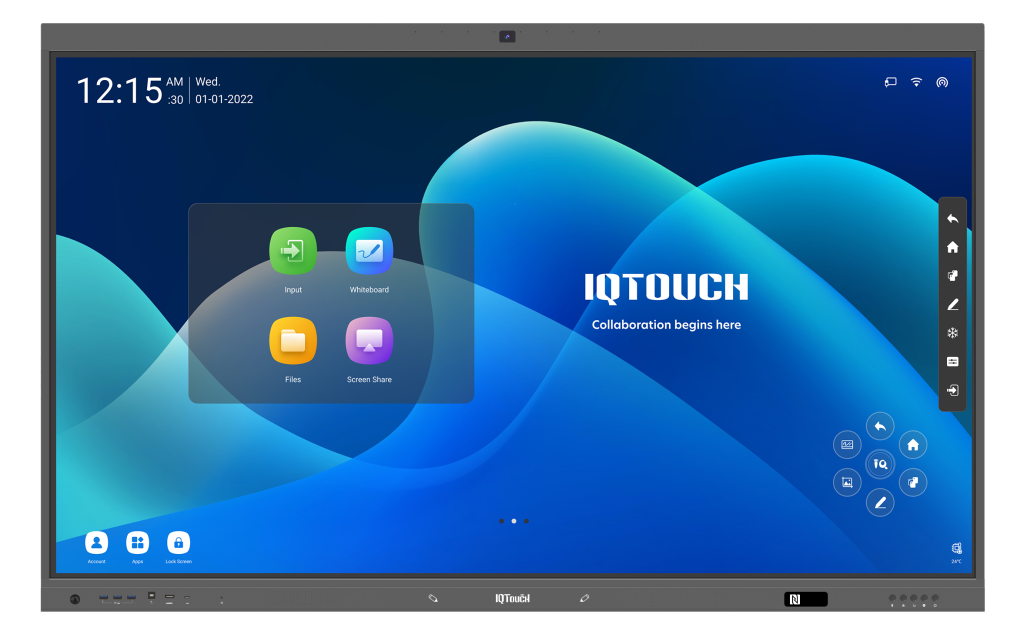Image resolution: width=1024 pixels, height=634 pixels.
Task: Switch to the third home page dot
Action: coord(526,521)
